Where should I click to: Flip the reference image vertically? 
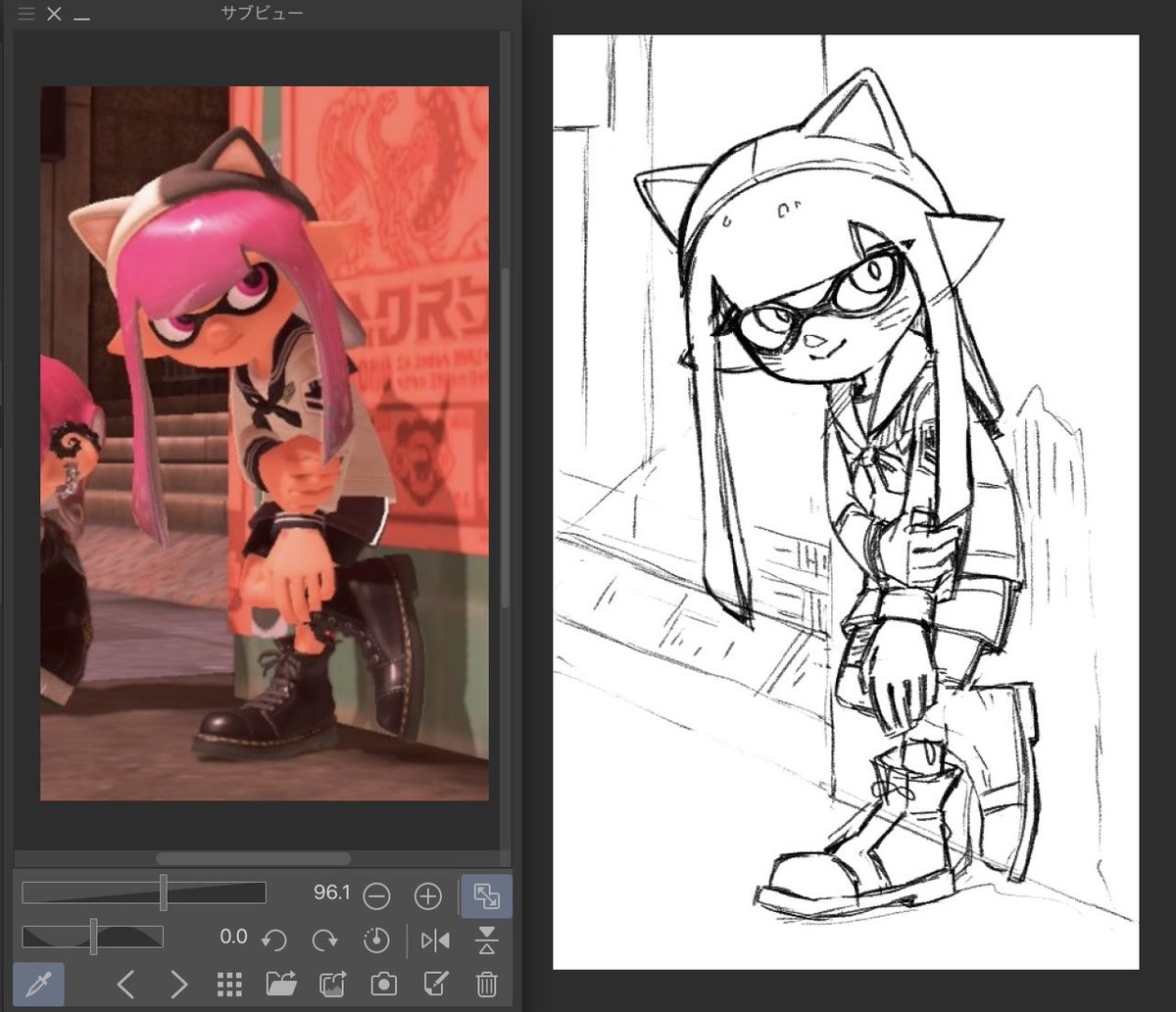tap(487, 940)
